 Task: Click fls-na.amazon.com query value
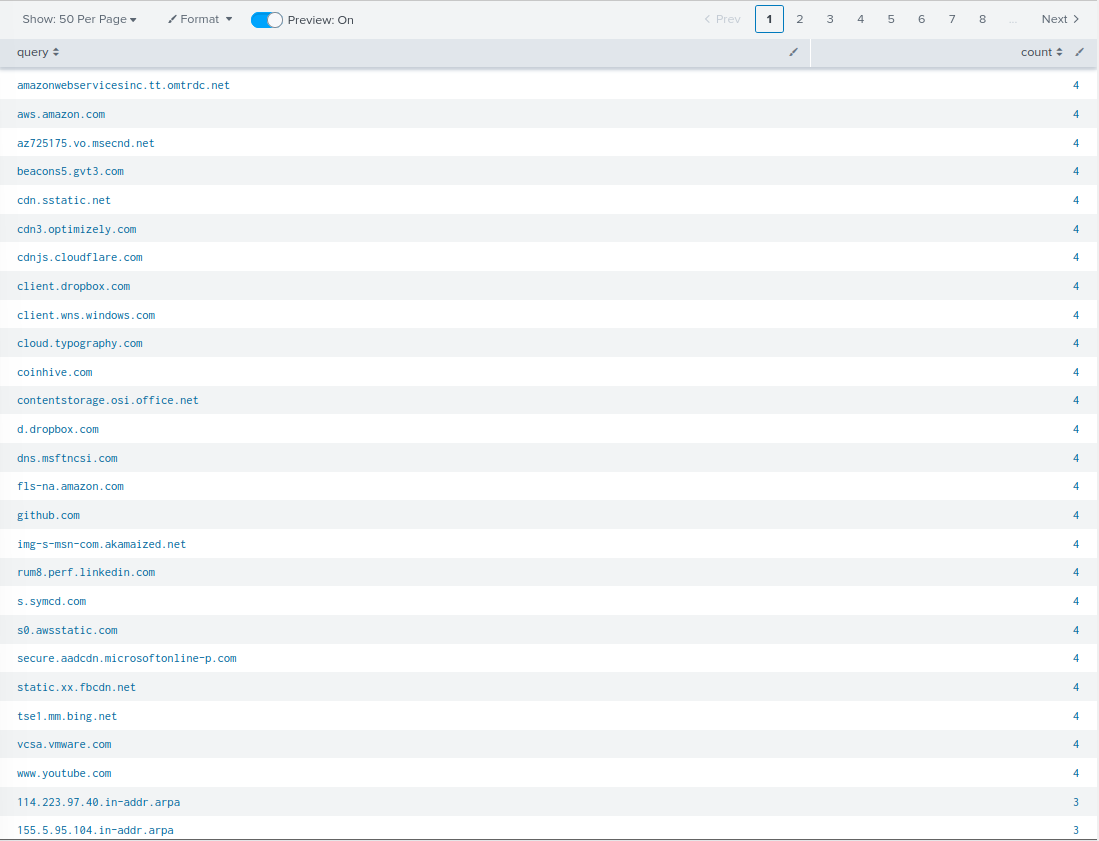(70, 486)
